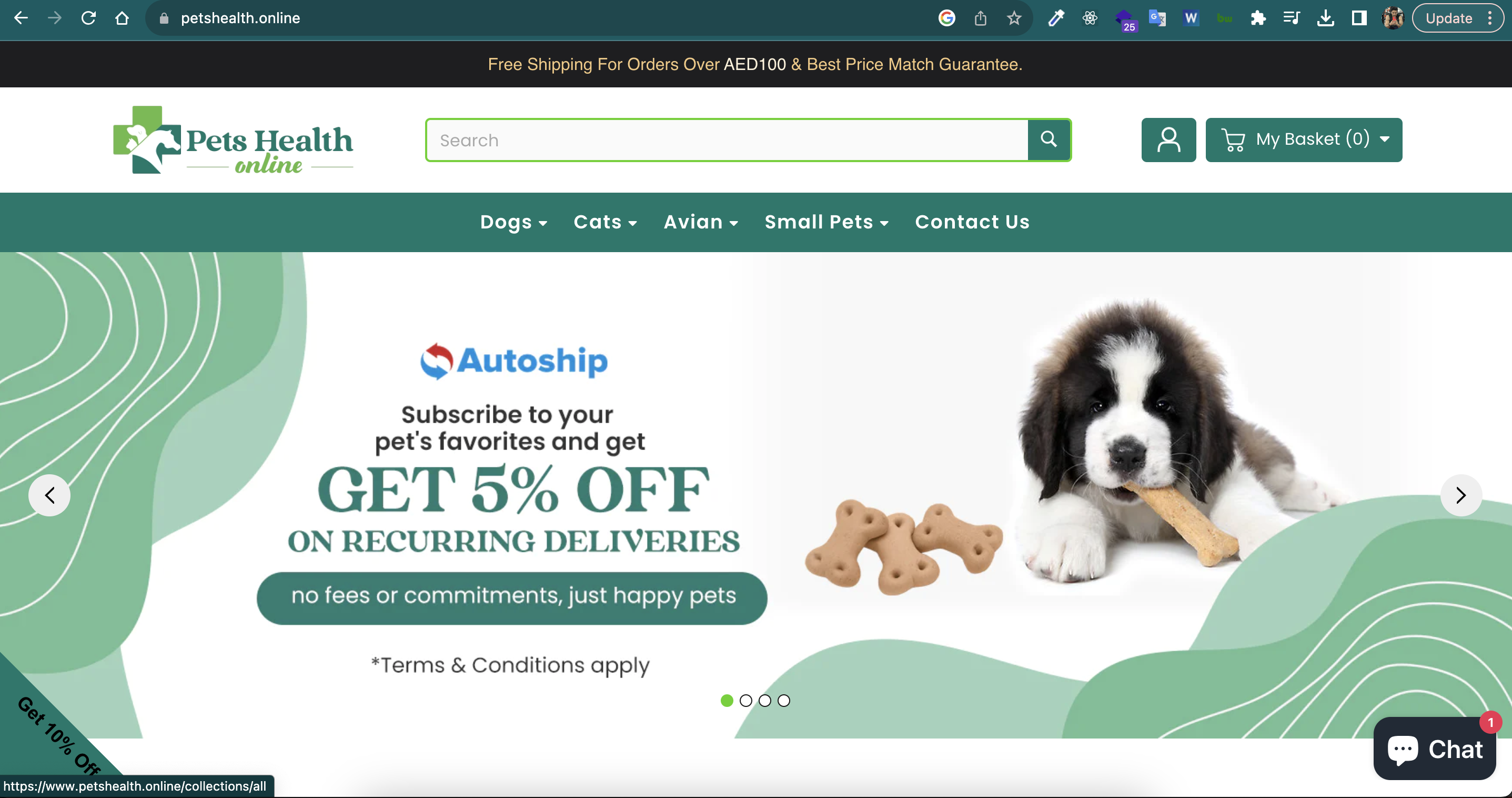
Task: Select the fourth carousel slide dot
Action: tap(783, 701)
